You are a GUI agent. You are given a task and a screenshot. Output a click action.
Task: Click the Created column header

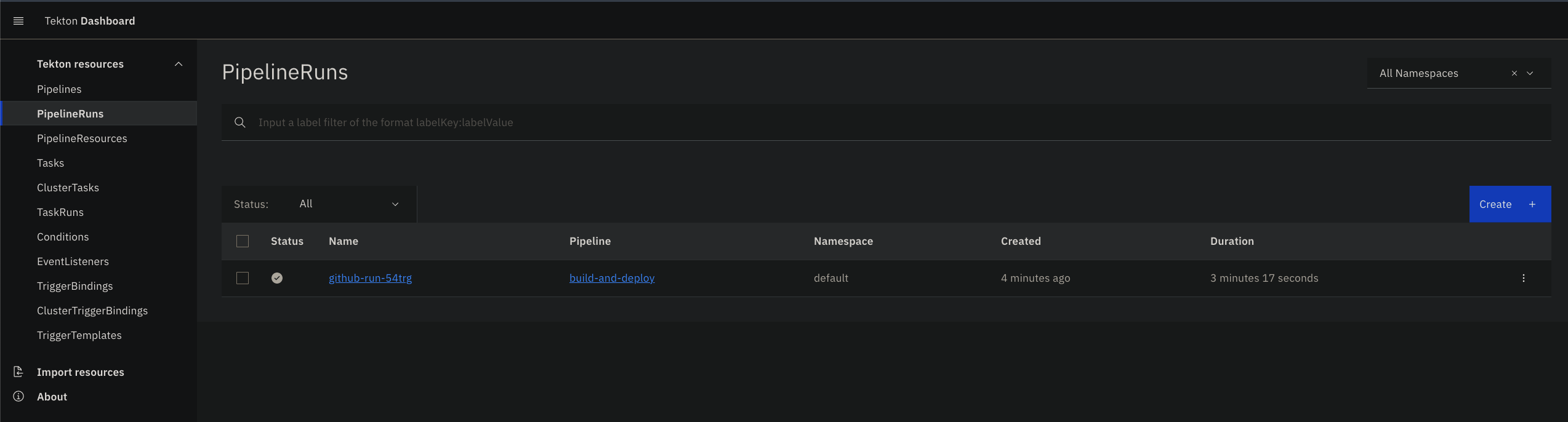(x=1021, y=241)
